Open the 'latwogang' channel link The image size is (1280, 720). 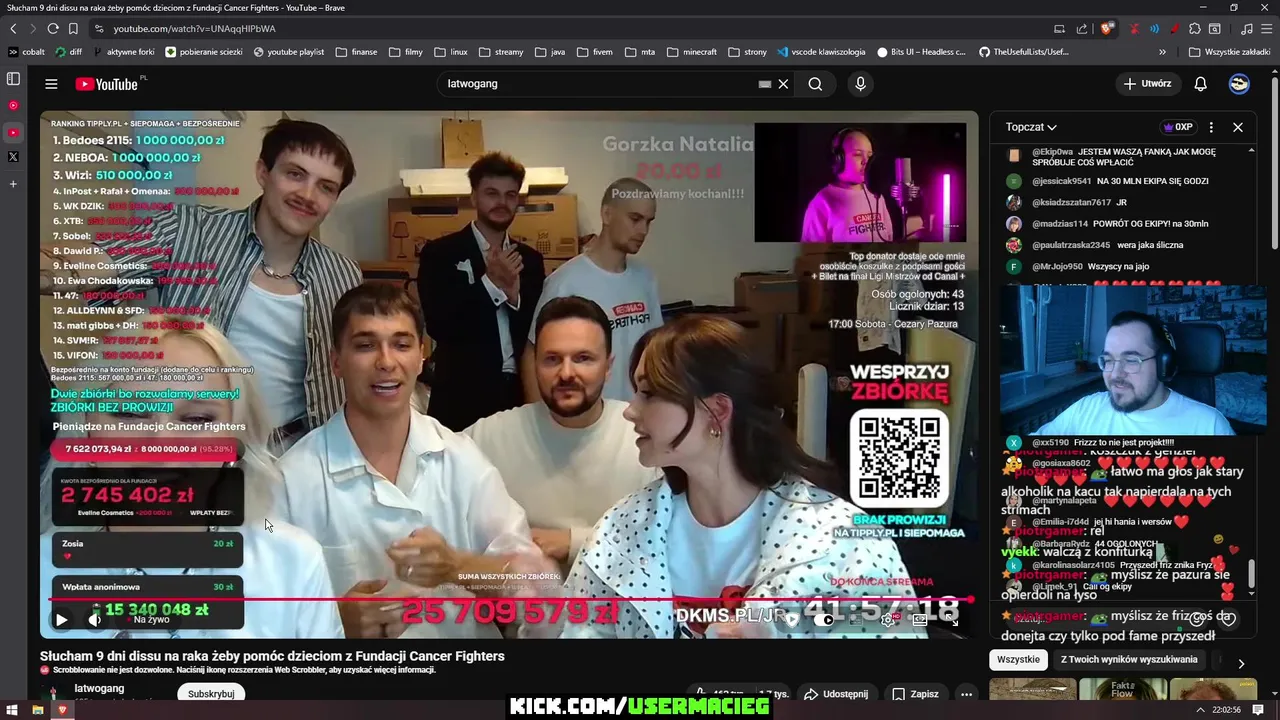click(x=100, y=688)
